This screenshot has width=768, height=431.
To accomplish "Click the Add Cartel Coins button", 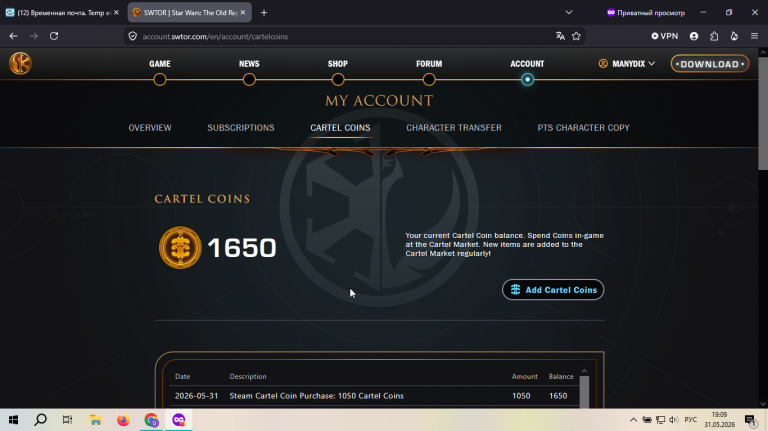I will click(x=553, y=290).
